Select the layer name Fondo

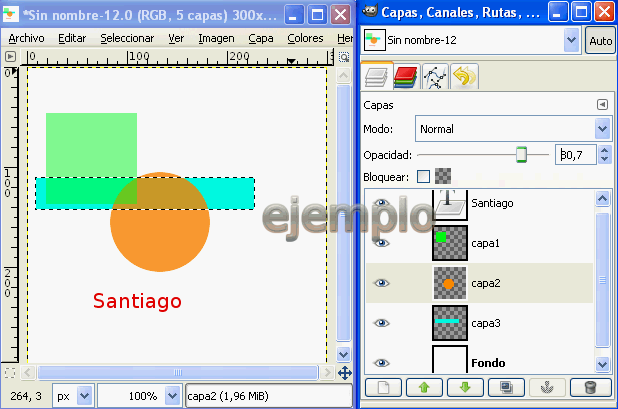[488, 363]
